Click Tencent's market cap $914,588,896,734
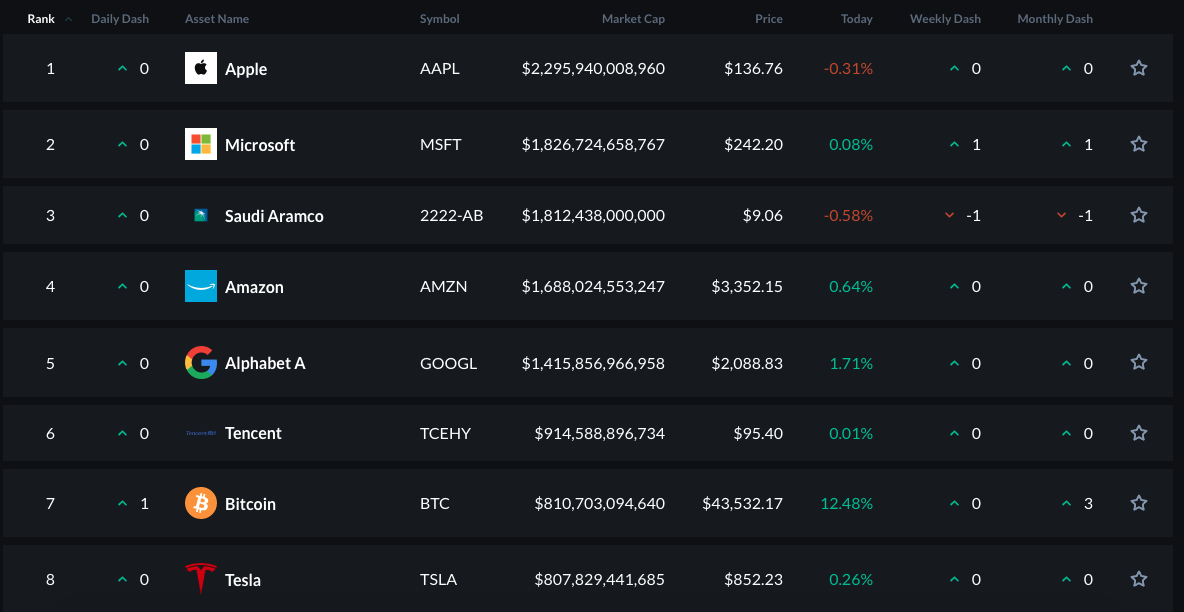Viewport: 1184px width, 612px height. point(600,433)
